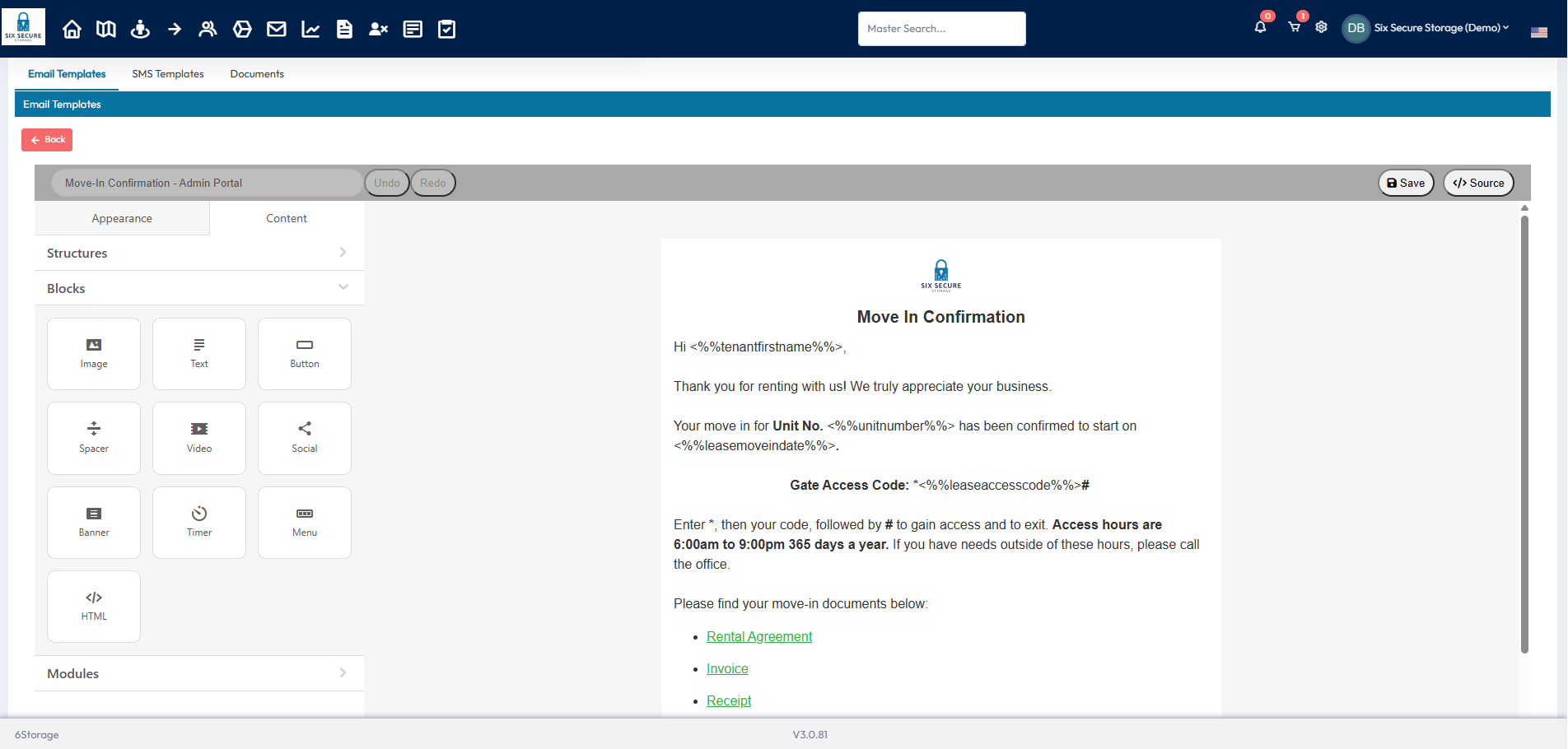Click the user-remove icon in navbar
The height and width of the screenshot is (749, 1568).
pyautogui.click(x=378, y=29)
